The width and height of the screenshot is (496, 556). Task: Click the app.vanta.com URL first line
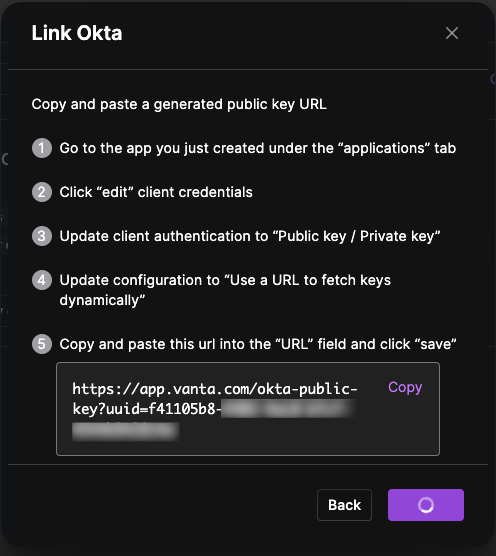coord(215,389)
